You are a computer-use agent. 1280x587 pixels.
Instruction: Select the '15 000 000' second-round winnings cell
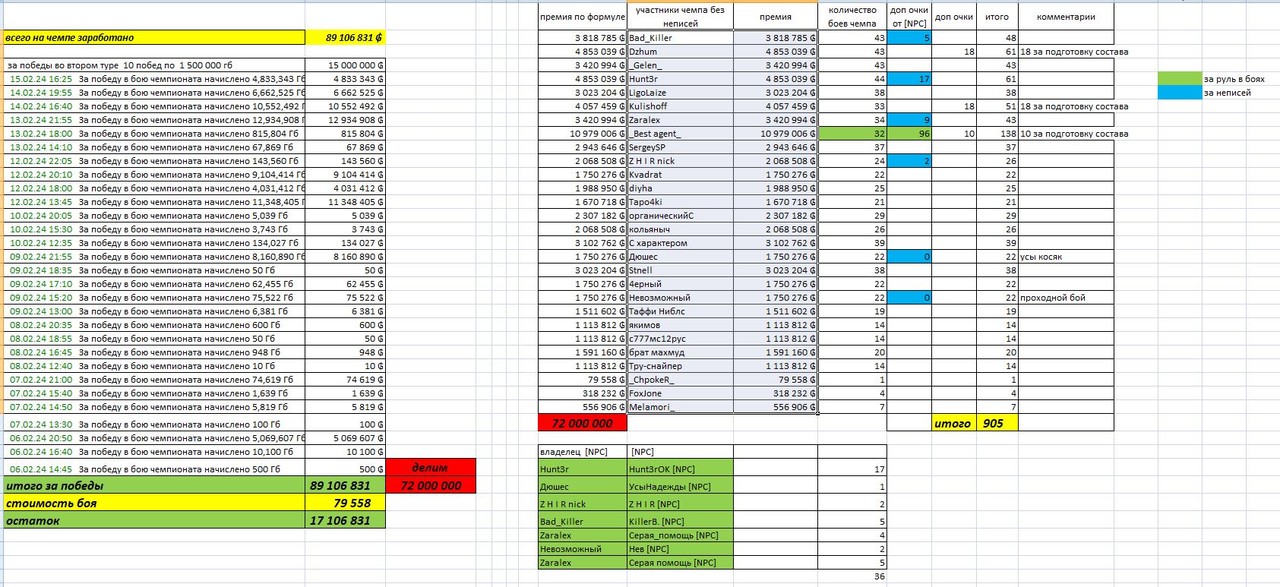[x=345, y=64]
